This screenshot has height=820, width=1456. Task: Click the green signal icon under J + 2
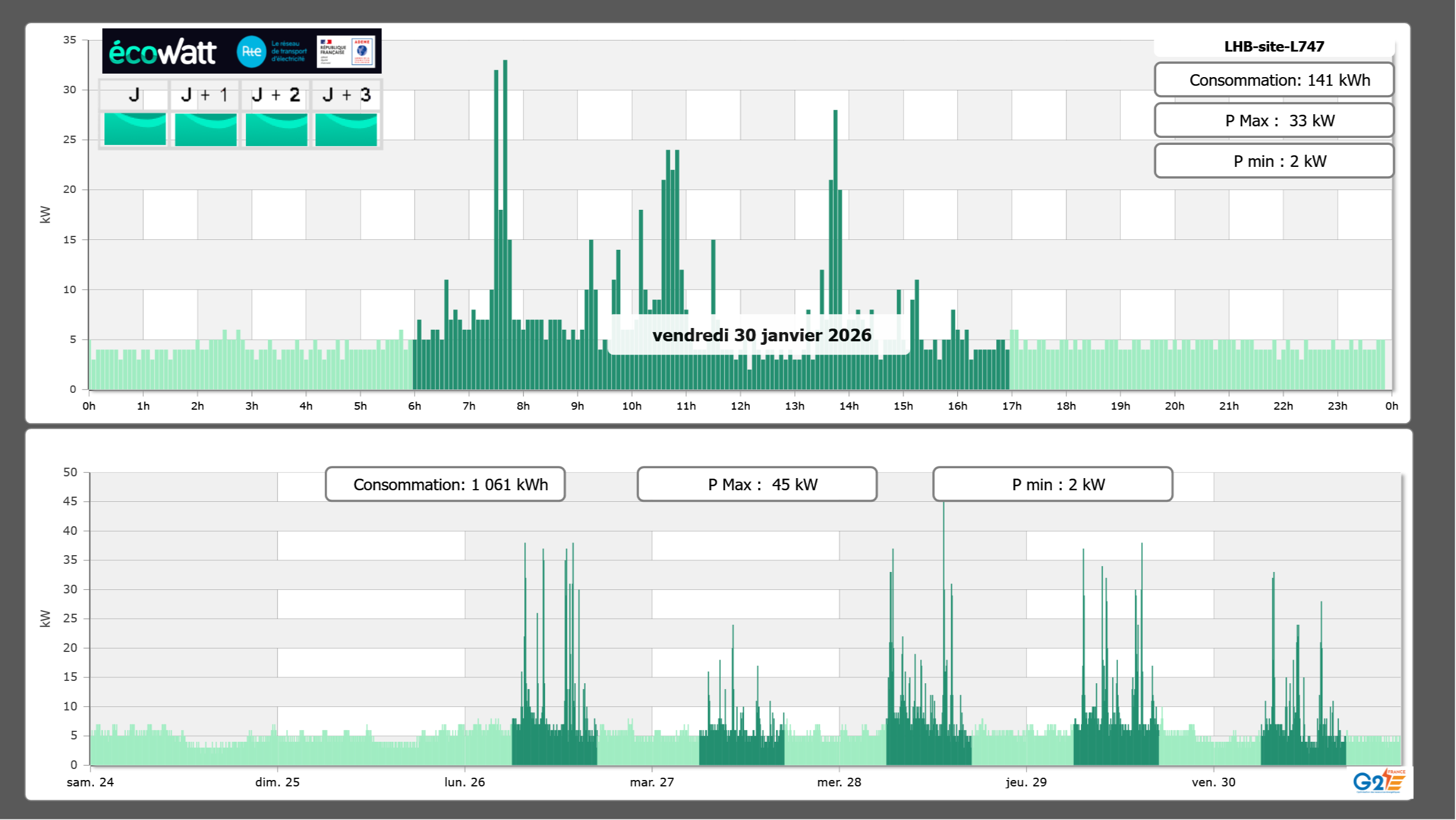coord(276,129)
